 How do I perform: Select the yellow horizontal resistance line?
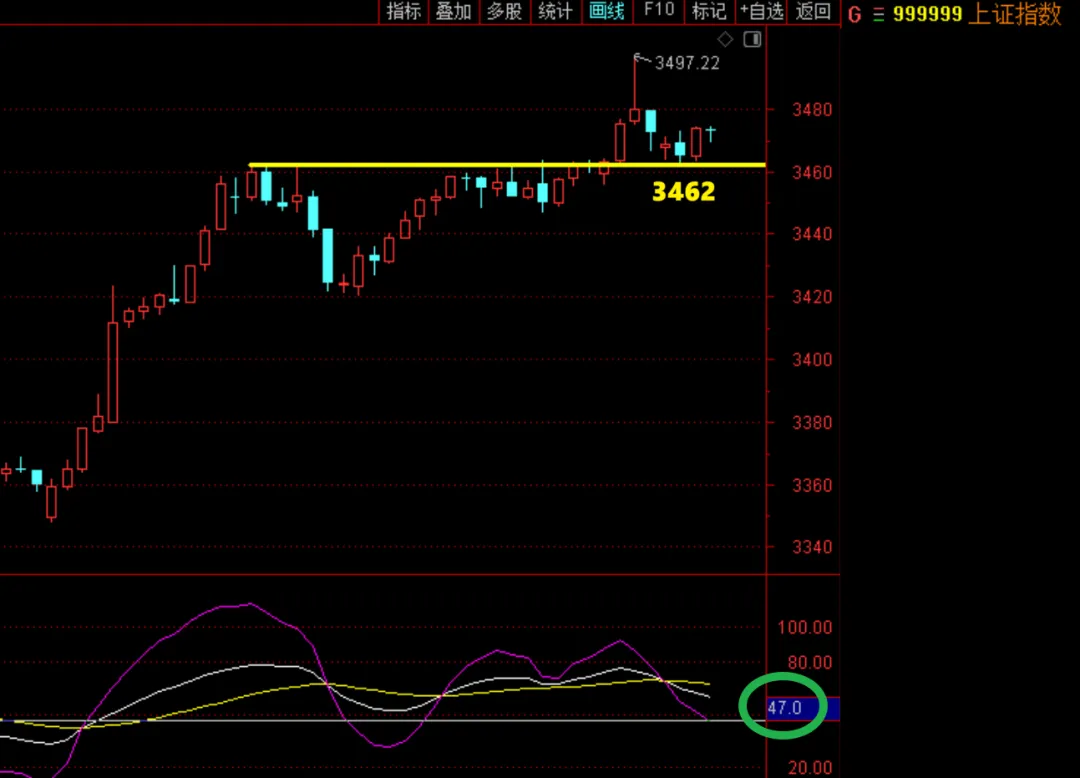click(507, 165)
